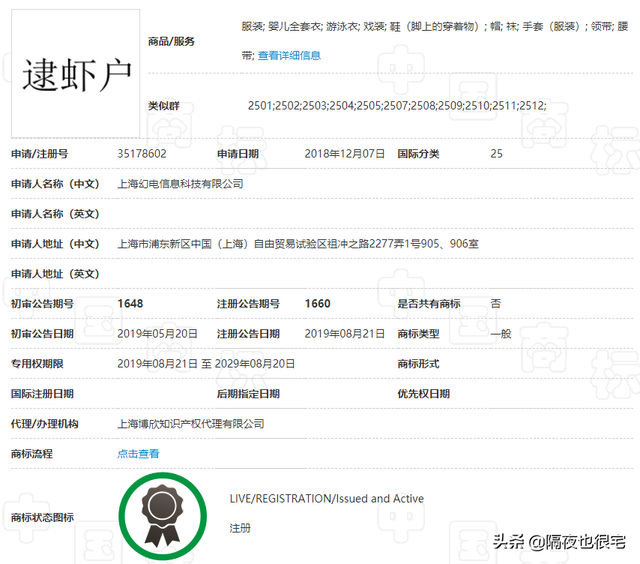Click the 商标形式 label
The height and width of the screenshot is (564, 640).
(x=418, y=364)
